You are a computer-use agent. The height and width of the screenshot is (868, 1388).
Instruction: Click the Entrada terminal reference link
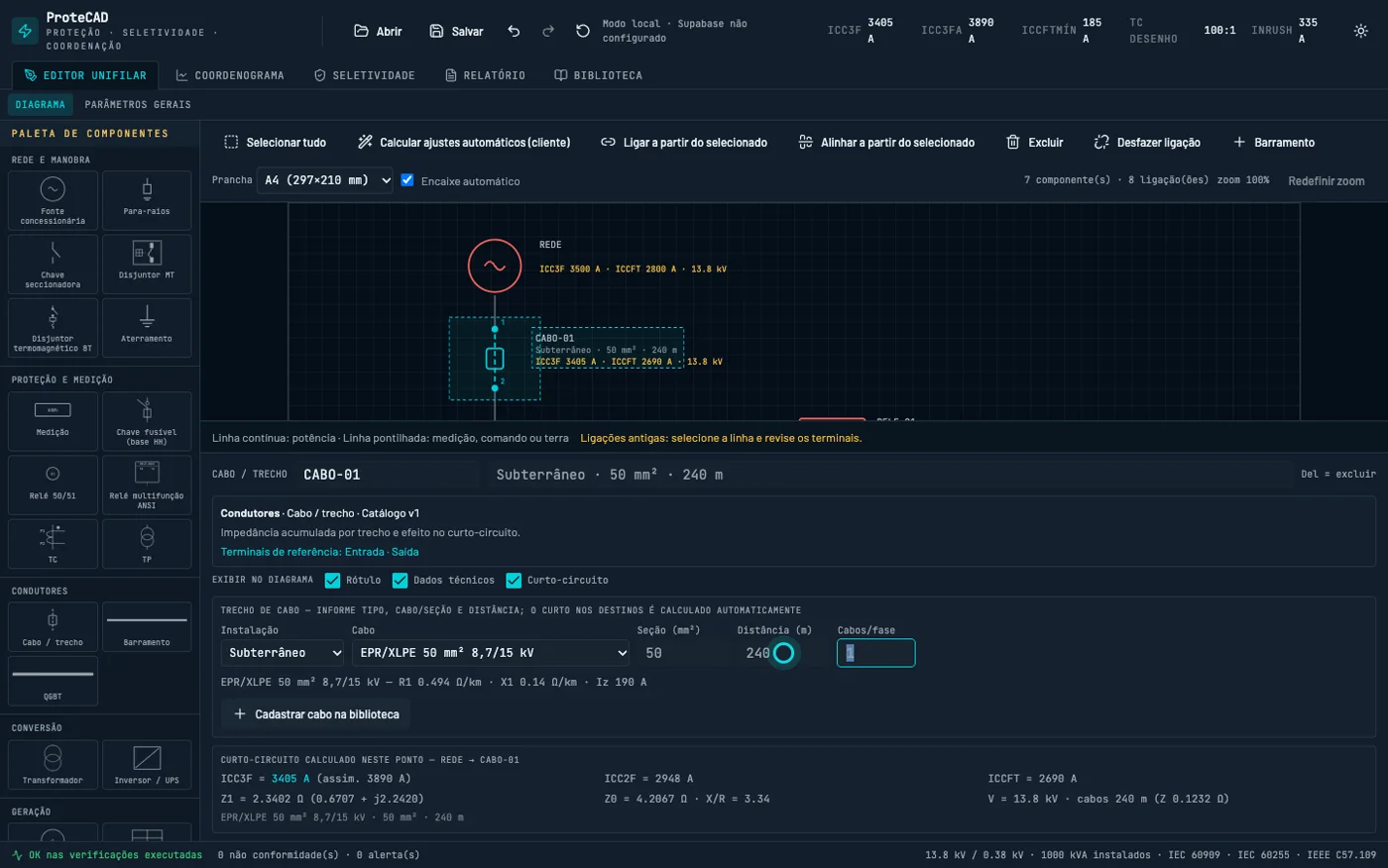[x=364, y=552]
